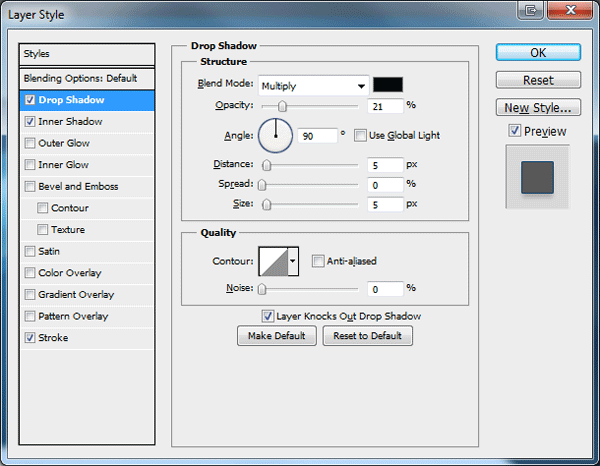Viewport: 600px width, 466px height.
Task: Tick the Texture sub-option checkbox
Action: tap(42, 230)
